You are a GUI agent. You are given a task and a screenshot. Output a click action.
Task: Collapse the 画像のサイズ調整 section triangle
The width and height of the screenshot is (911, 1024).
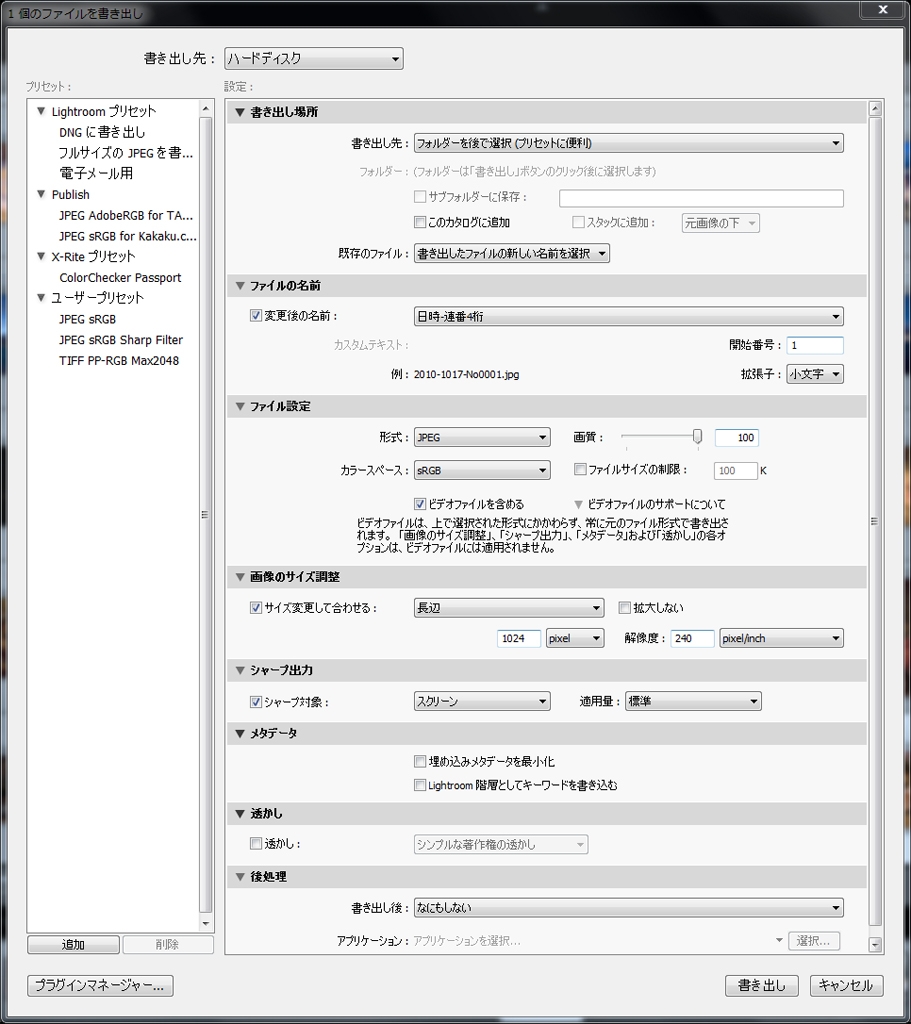pos(239,577)
